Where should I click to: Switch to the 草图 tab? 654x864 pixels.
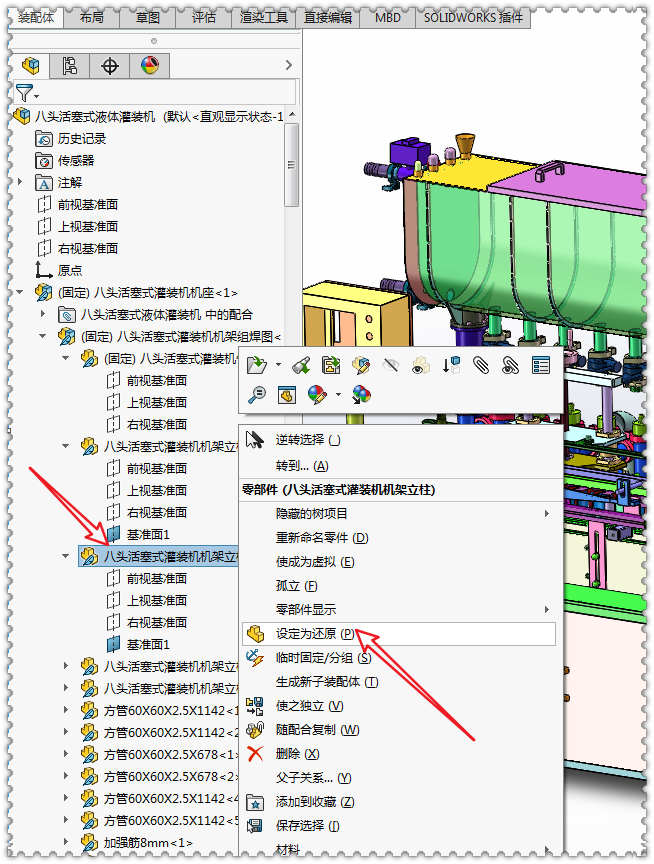click(x=147, y=17)
